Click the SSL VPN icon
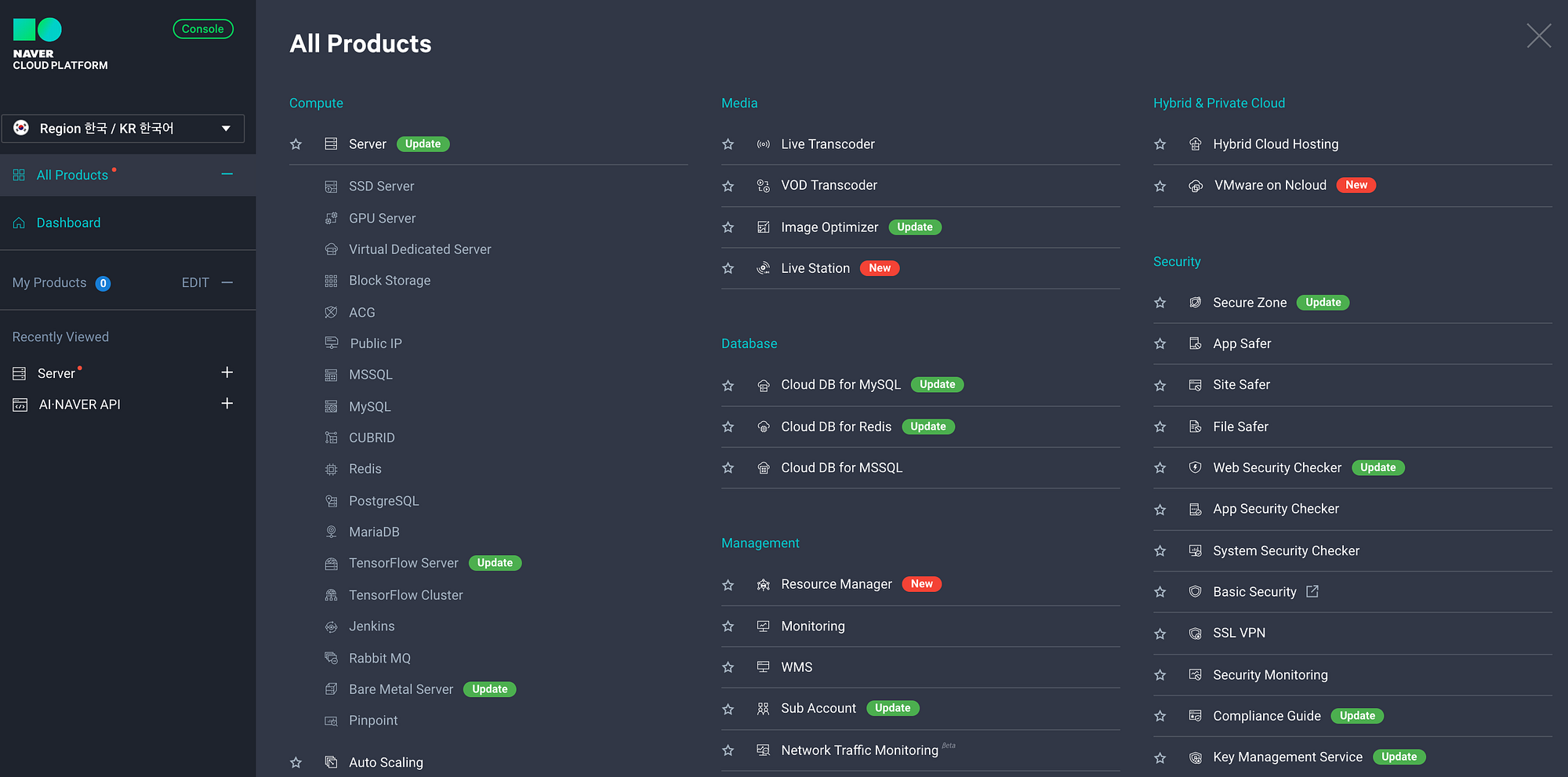The width and height of the screenshot is (1568, 777). [1195, 634]
